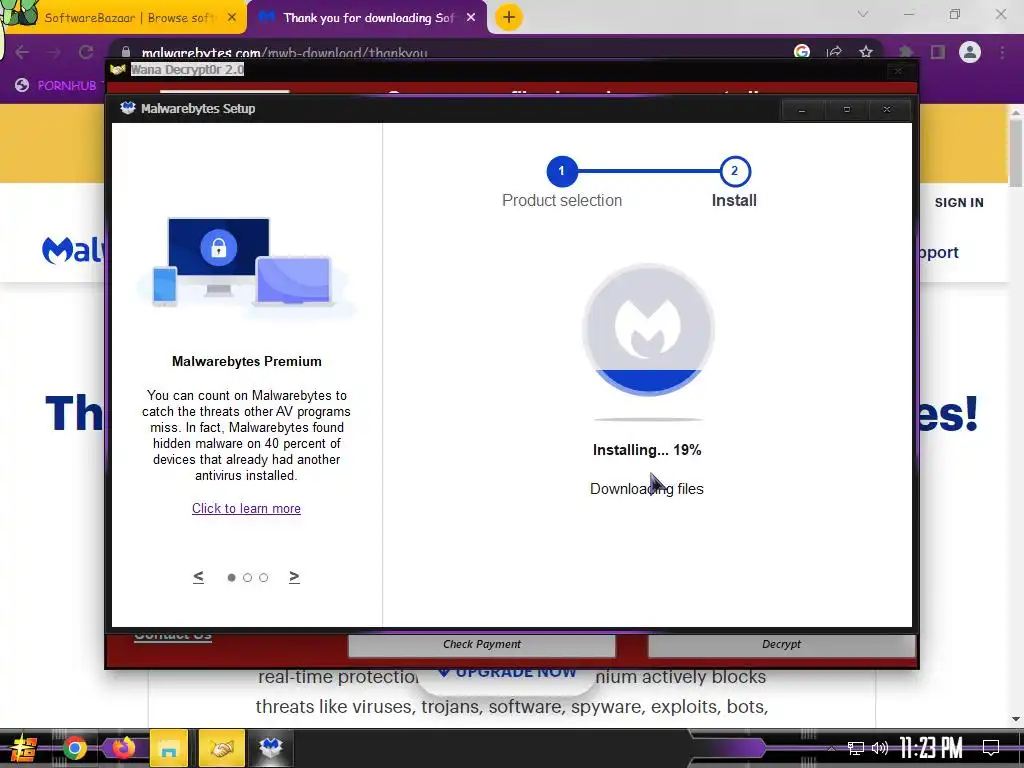This screenshot has width=1024, height=768.
Task: Close the SoftwareBazaar tab
Action: click(232, 18)
